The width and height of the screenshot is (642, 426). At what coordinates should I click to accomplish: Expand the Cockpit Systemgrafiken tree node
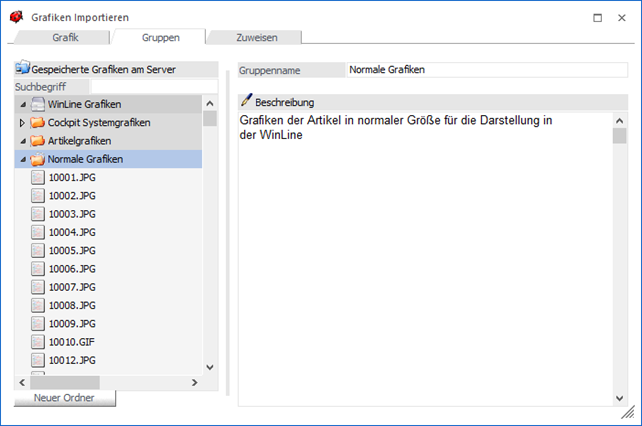[x=23, y=123]
